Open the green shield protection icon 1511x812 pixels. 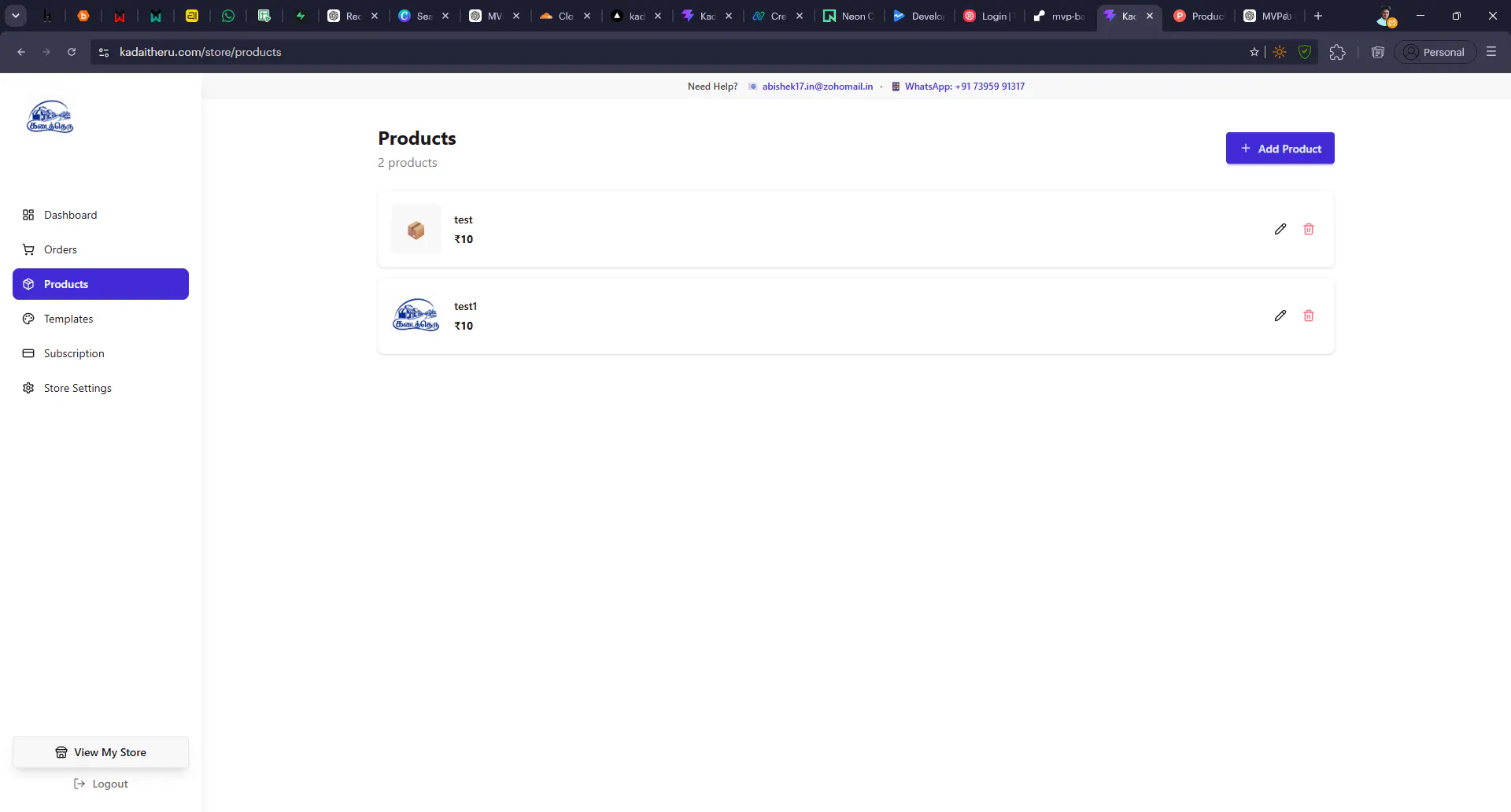(x=1305, y=52)
